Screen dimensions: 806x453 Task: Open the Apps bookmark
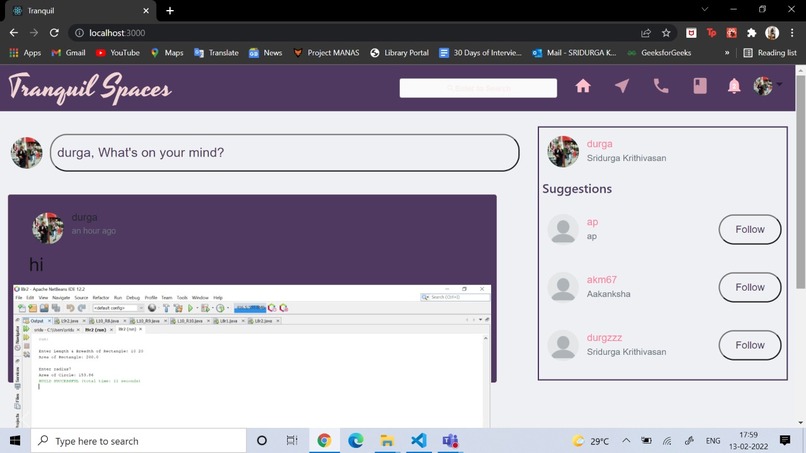point(25,52)
